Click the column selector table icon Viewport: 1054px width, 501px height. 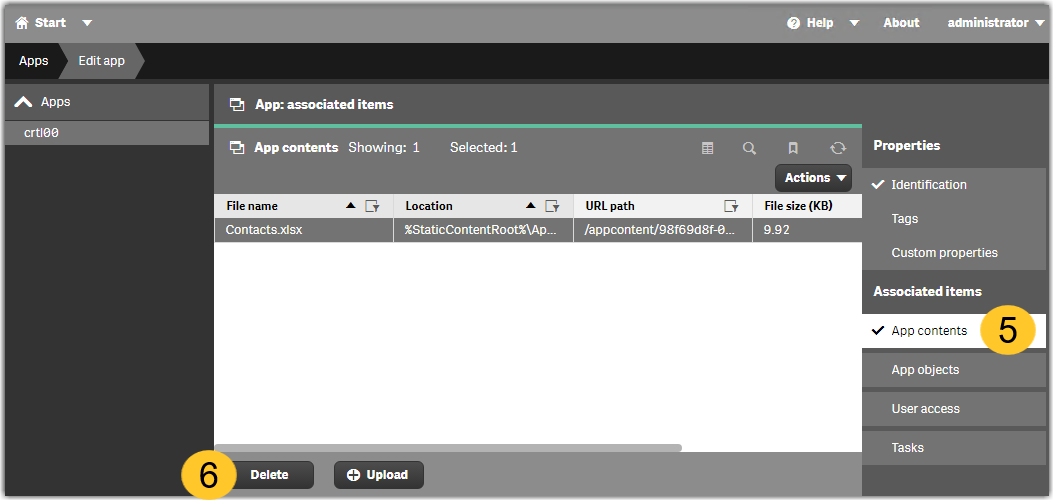[708, 148]
